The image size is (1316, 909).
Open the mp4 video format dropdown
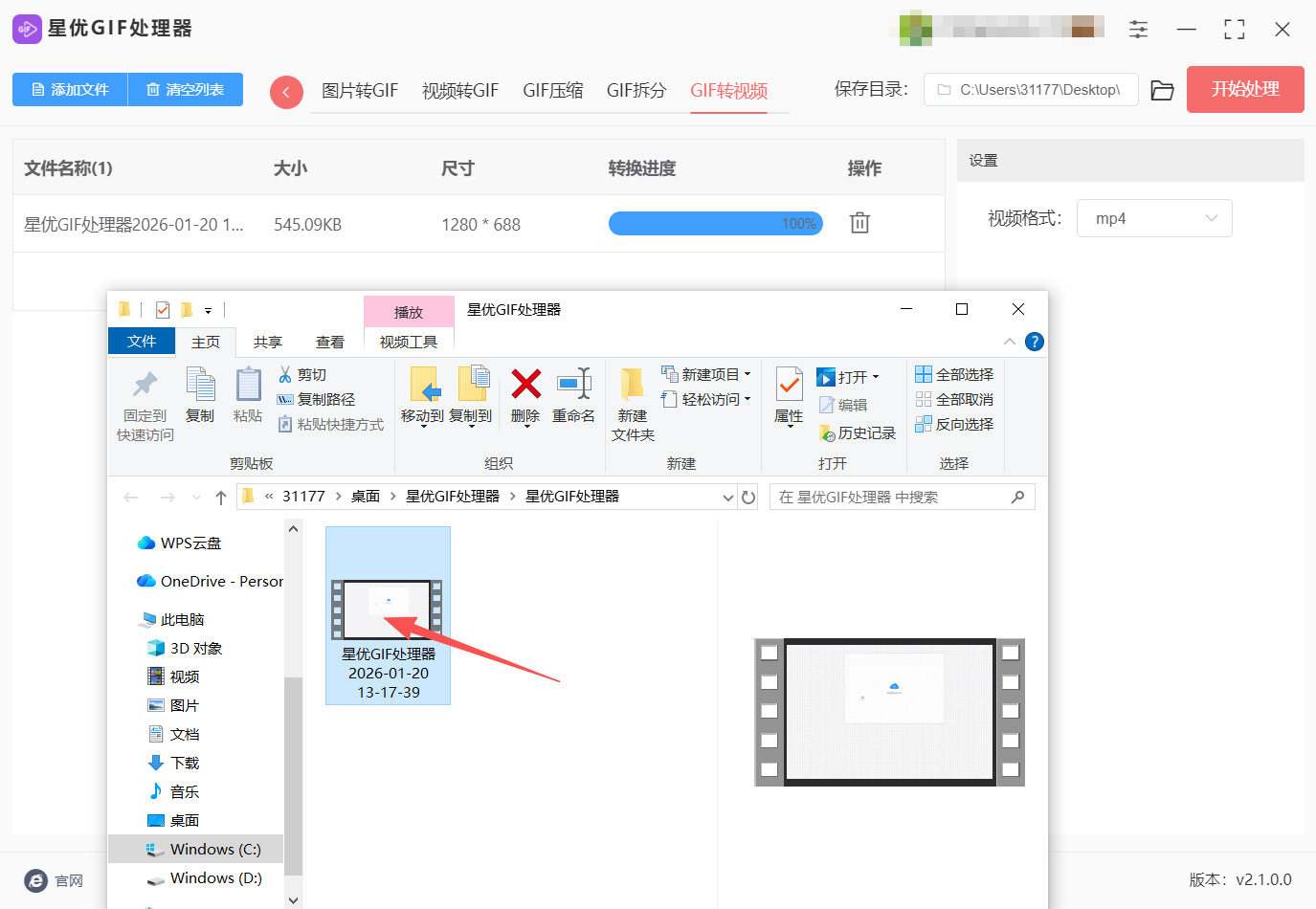click(x=1154, y=218)
